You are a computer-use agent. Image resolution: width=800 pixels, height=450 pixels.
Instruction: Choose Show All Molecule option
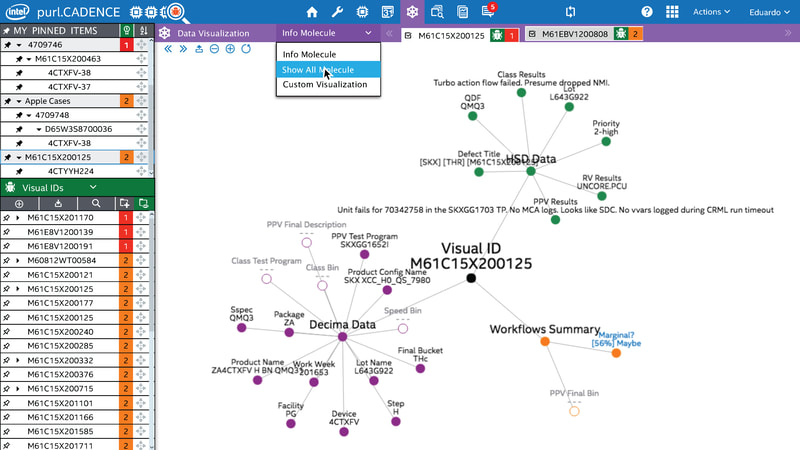tap(328, 69)
